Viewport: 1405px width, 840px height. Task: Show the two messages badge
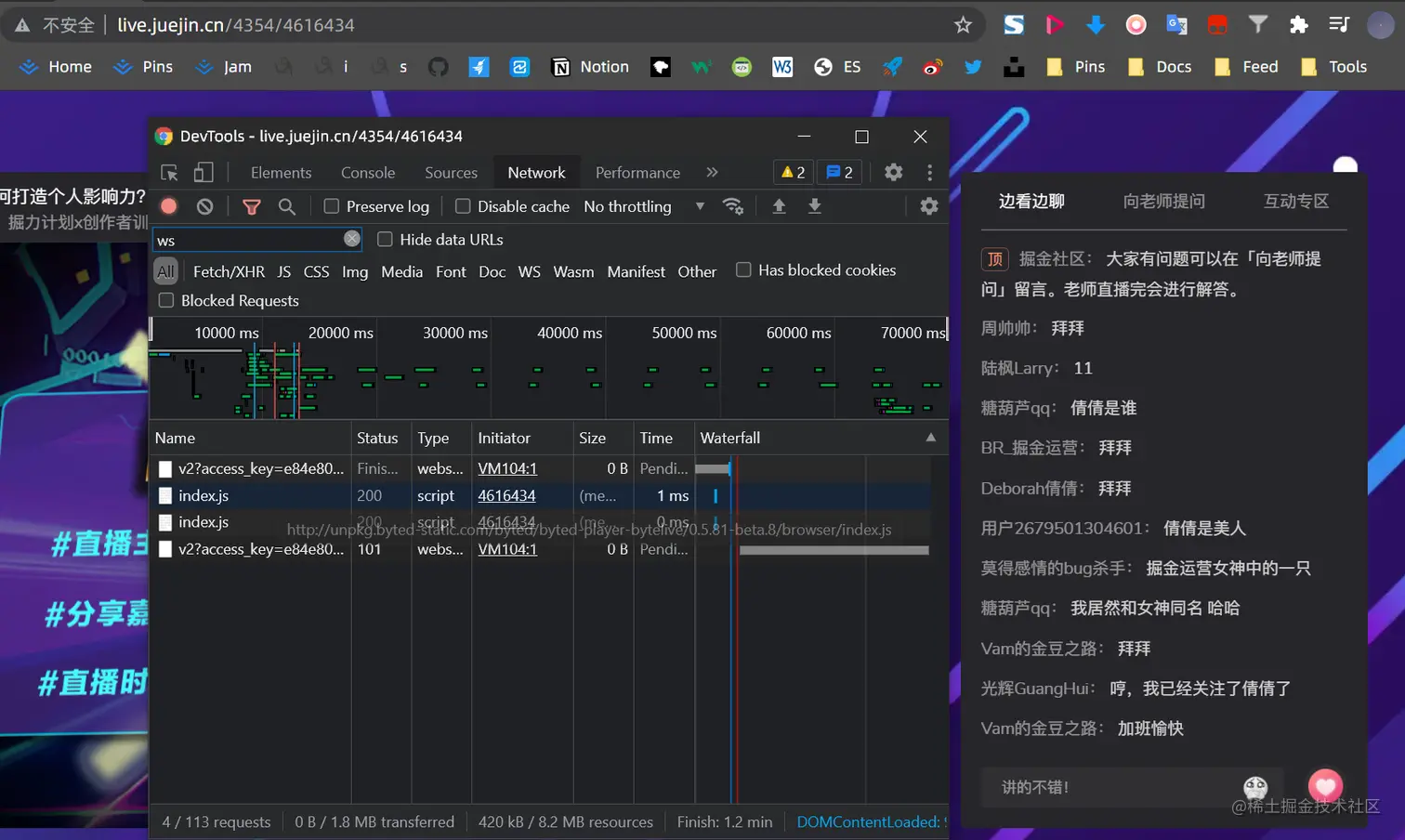tap(839, 172)
